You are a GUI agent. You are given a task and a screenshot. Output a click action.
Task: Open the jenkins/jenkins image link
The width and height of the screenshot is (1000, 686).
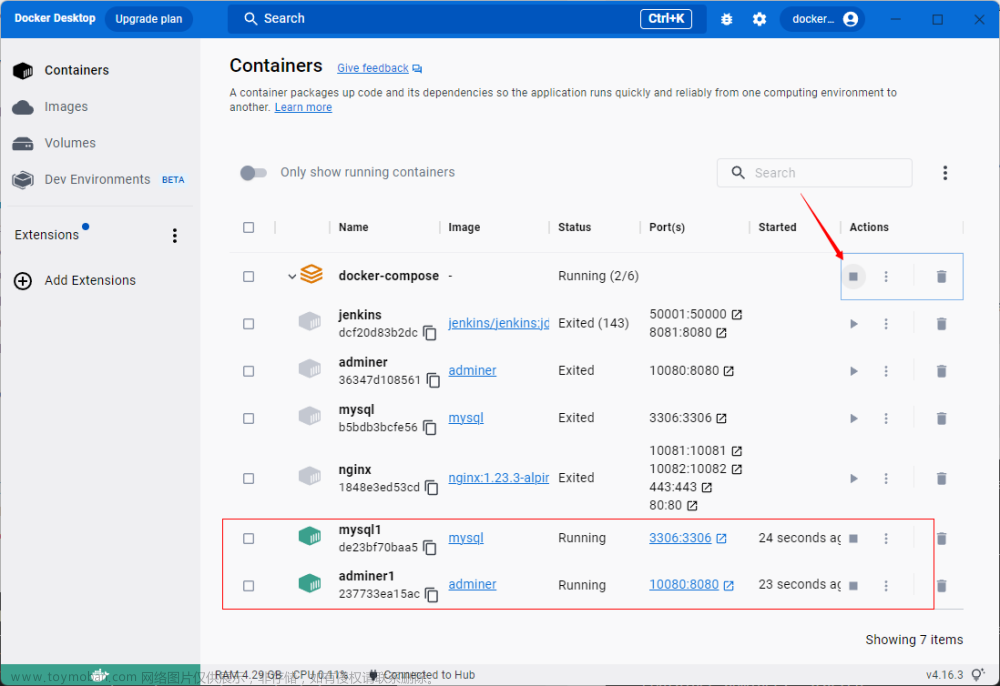pos(498,323)
